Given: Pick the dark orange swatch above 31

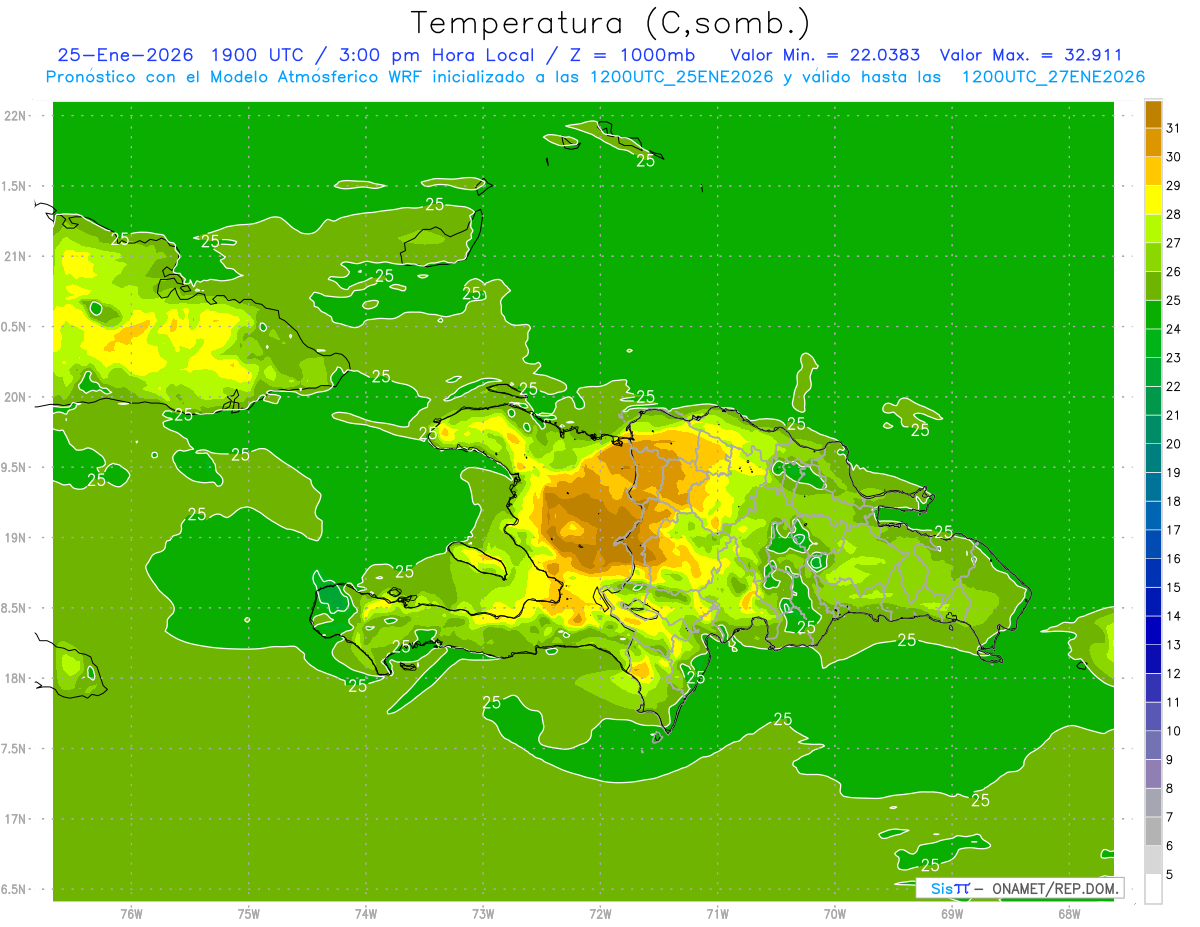Looking at the screenshot, I should 1153,114.
